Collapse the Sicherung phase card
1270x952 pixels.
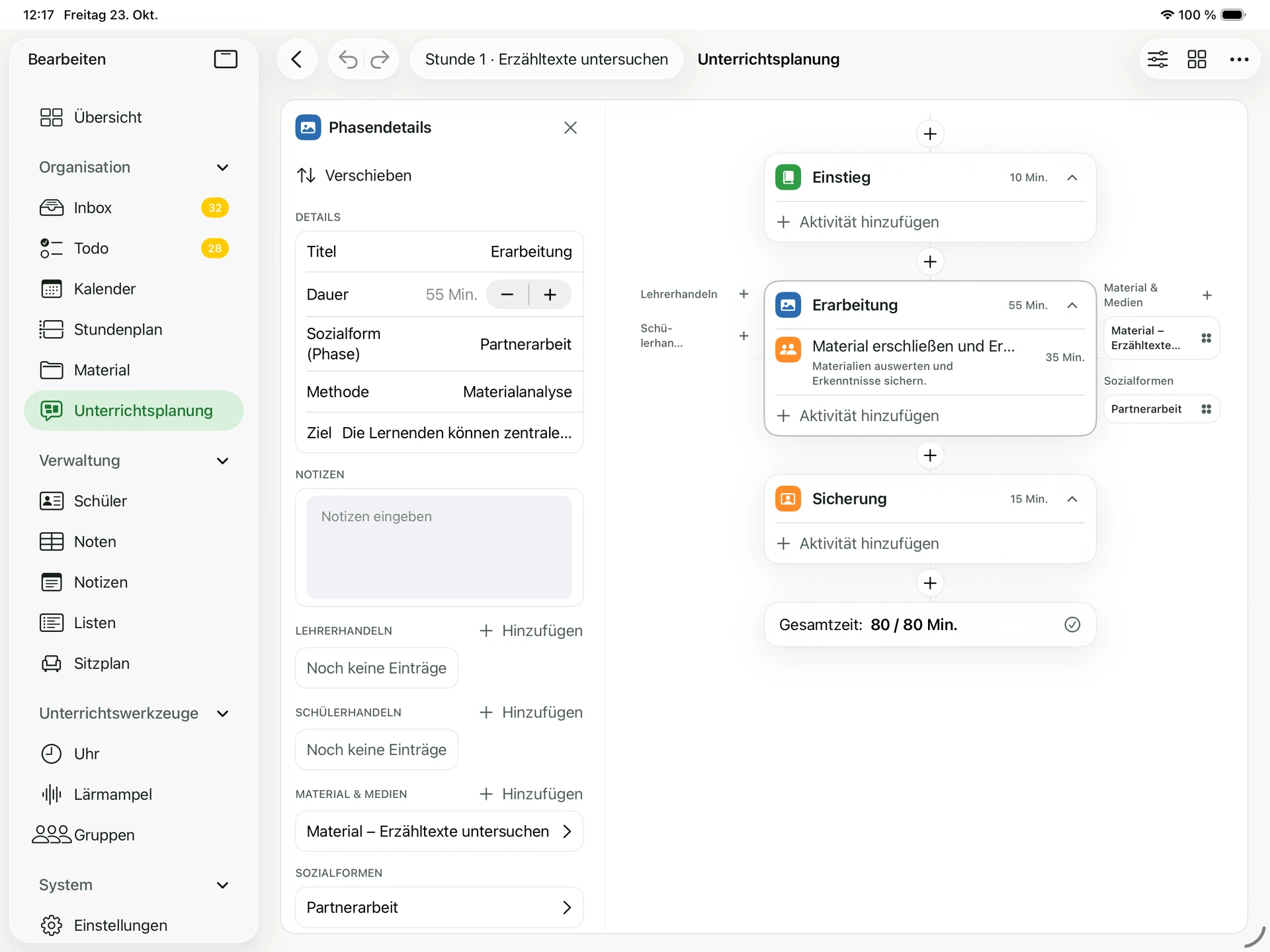pyautogui.click(x=1072, y=498)
